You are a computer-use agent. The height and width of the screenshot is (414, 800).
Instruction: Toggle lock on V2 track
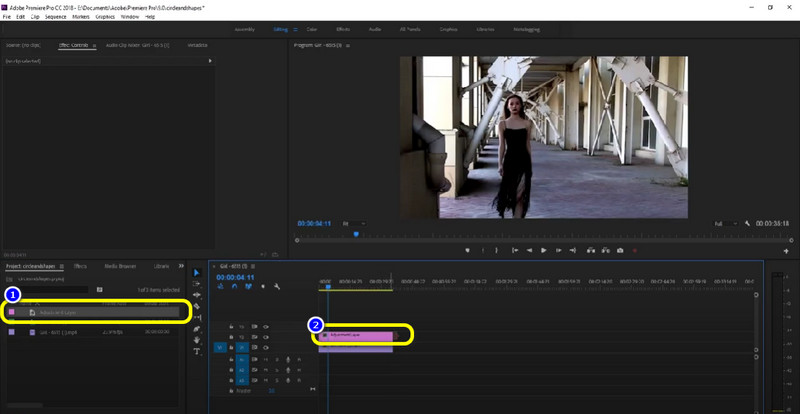232,337
